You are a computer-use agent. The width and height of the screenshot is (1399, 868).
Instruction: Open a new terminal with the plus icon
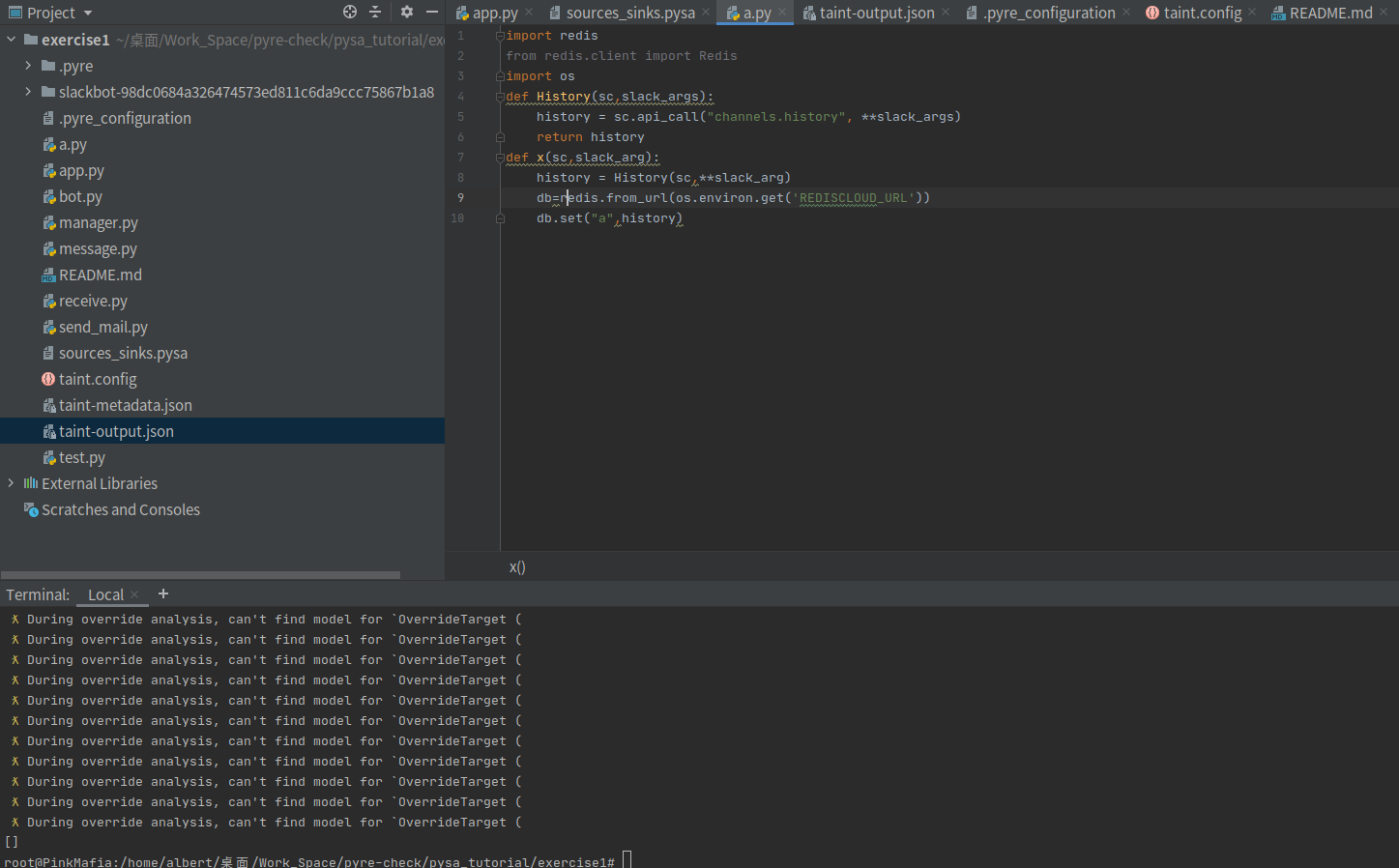pos(162,593)
